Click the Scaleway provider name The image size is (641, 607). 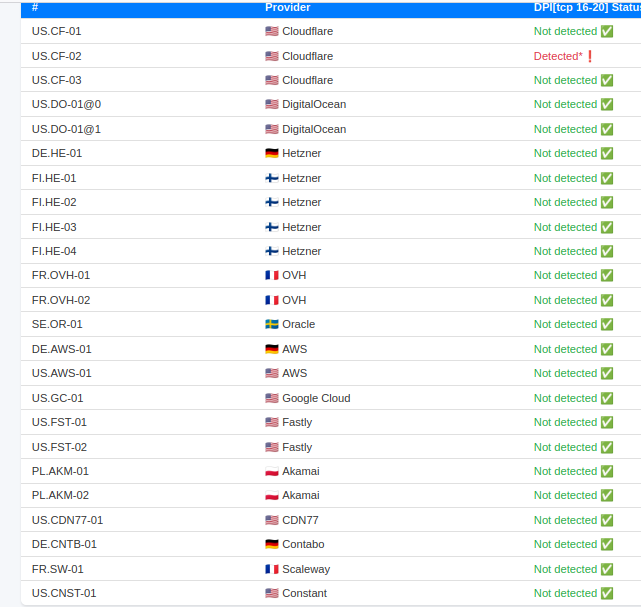(306, 569)
